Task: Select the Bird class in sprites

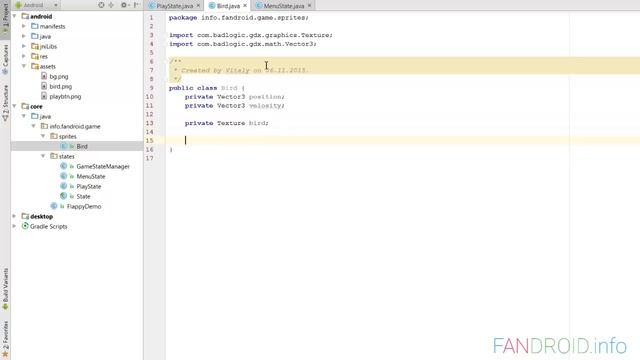Action: coord(82,146)
